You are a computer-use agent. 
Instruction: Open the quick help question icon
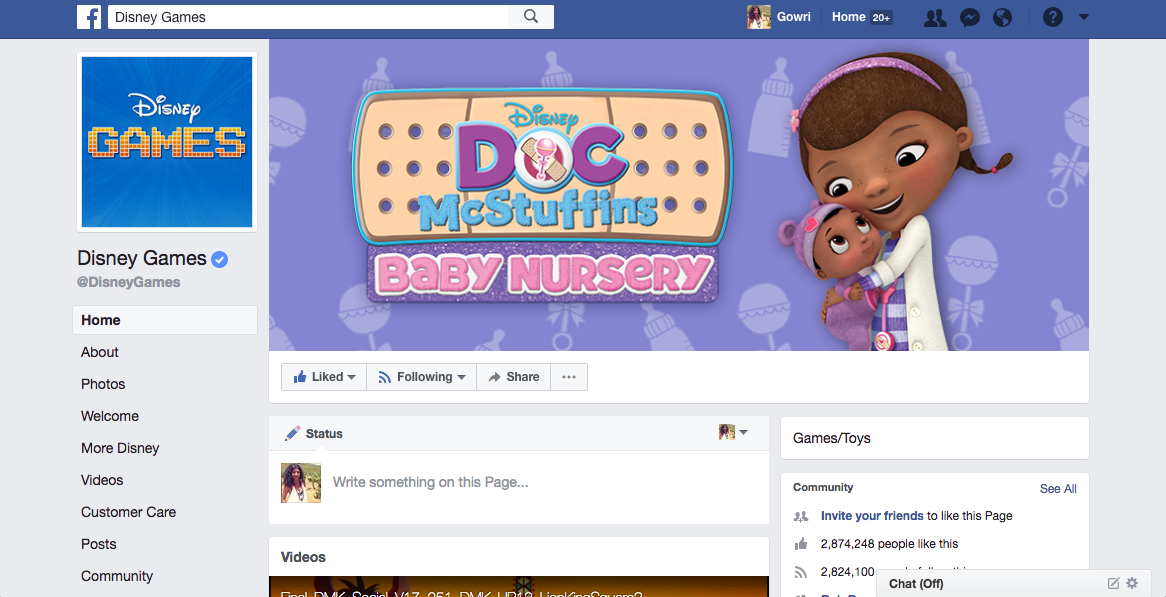(1052, 17)
